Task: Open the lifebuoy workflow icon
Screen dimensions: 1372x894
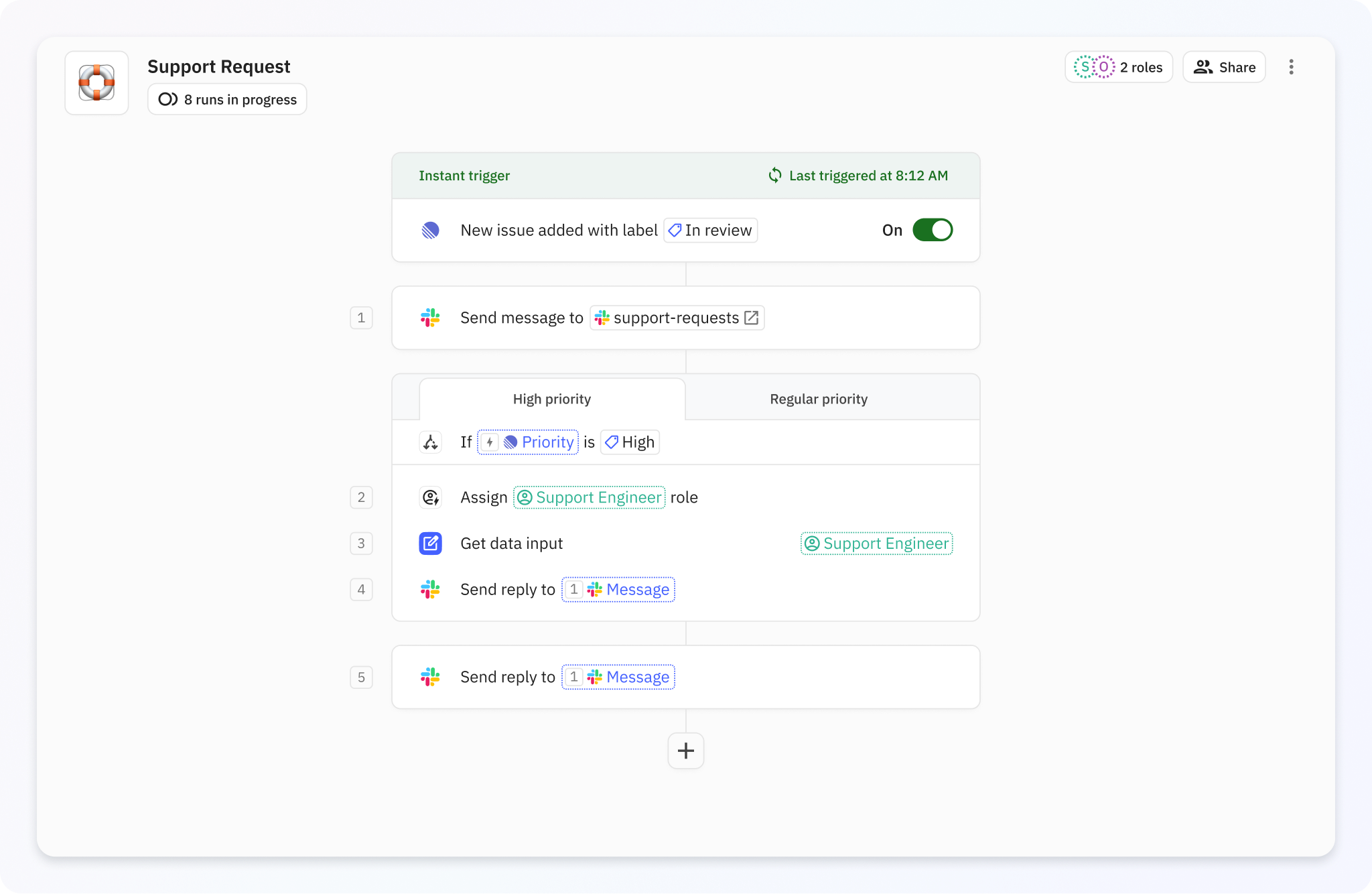Action: pyautogui.click(x=96, y=82)
